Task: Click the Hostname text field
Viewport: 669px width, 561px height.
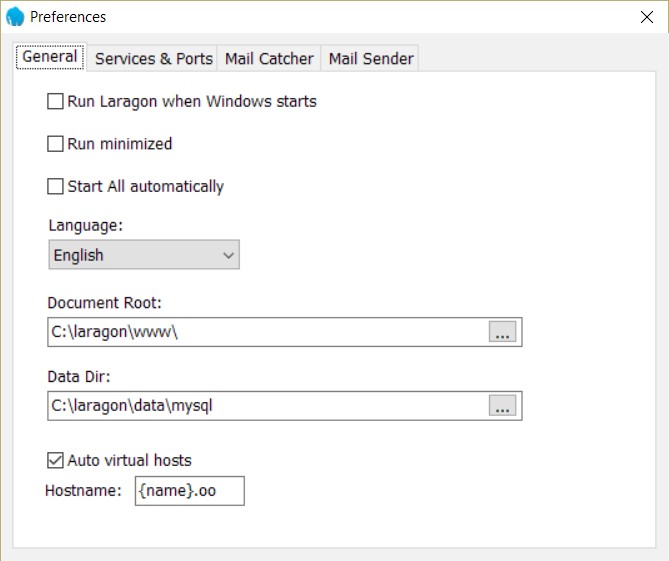Action: coord(189,491)
